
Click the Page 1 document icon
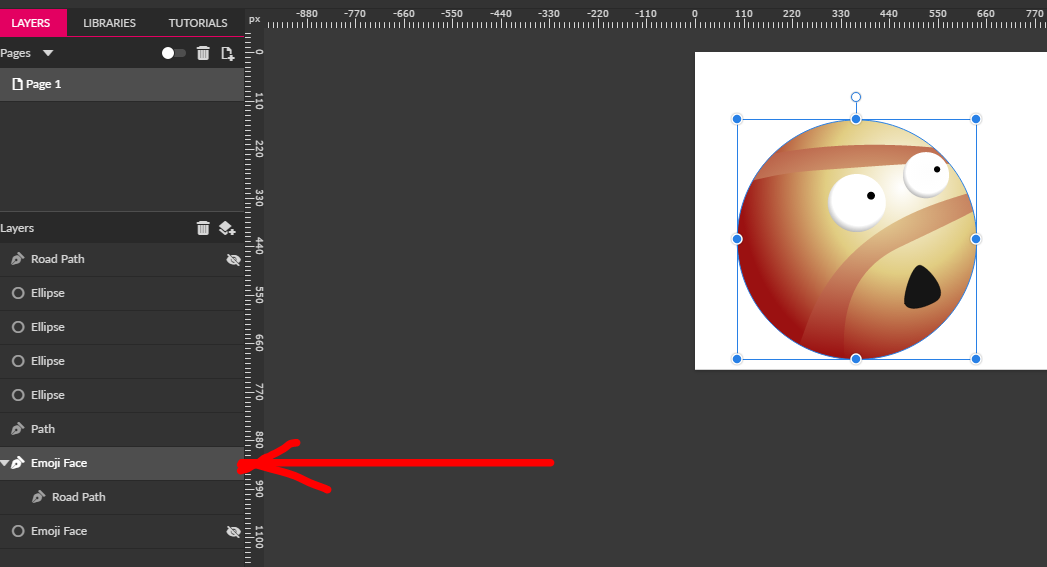pos(17,84)
